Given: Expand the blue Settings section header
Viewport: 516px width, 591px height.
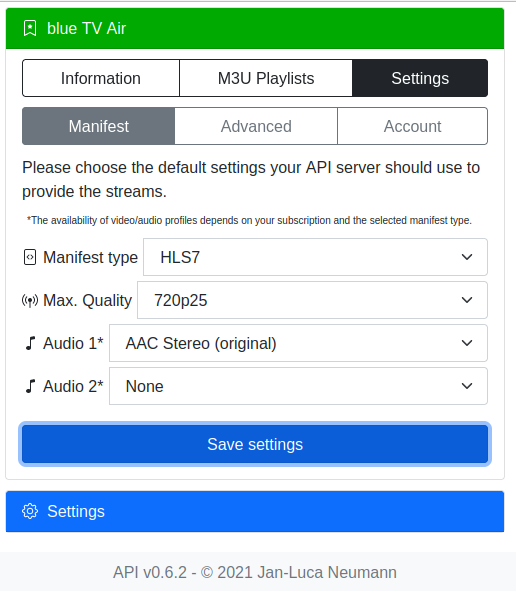Looking at the screenshot, I should click(255, 511).
